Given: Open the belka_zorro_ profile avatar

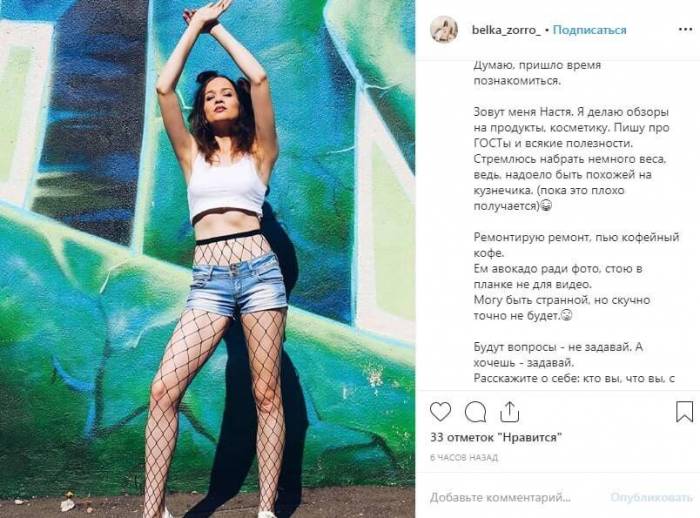Looking at the screenshot, I should tap(443, 29).
